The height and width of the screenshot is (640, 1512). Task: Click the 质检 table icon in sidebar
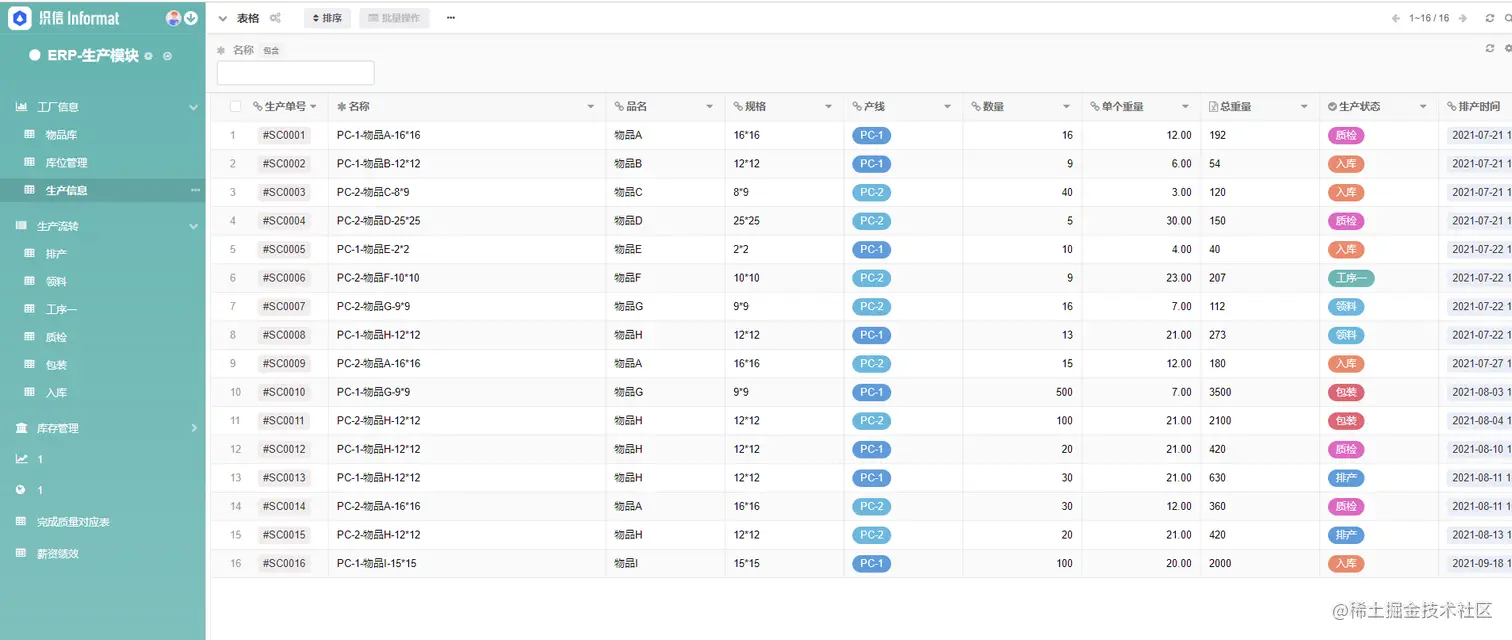pos(29,337)
